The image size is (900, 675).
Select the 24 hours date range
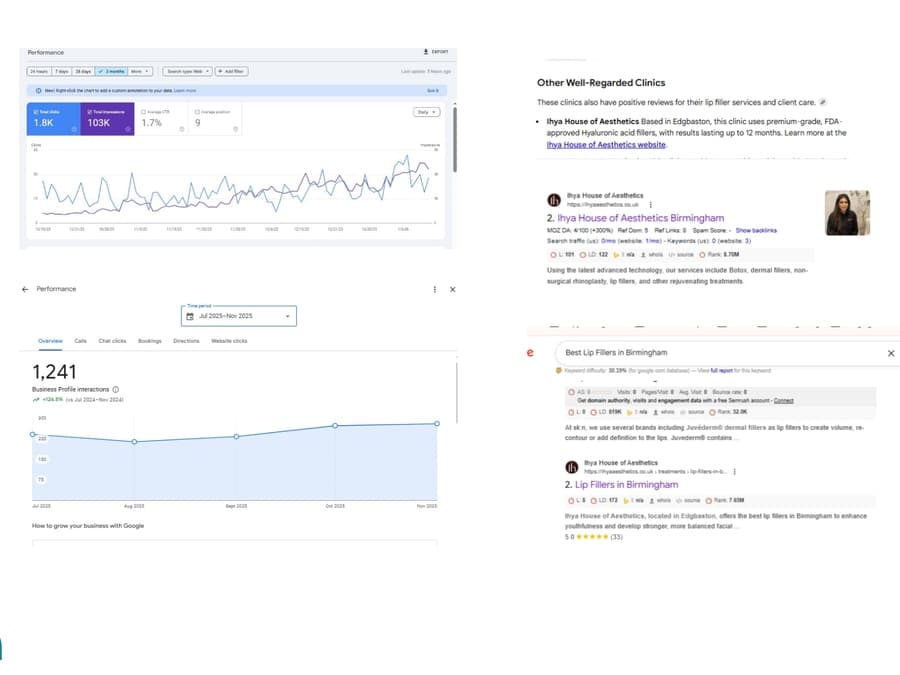[x=39, y=71]
